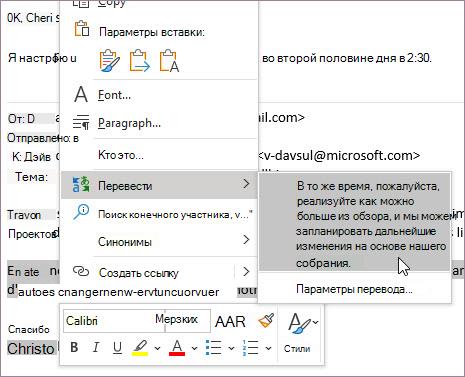Screen dimensions: 465x377
Task: Click the Translate icon beside Перевести
Action: tap(81, 184)
